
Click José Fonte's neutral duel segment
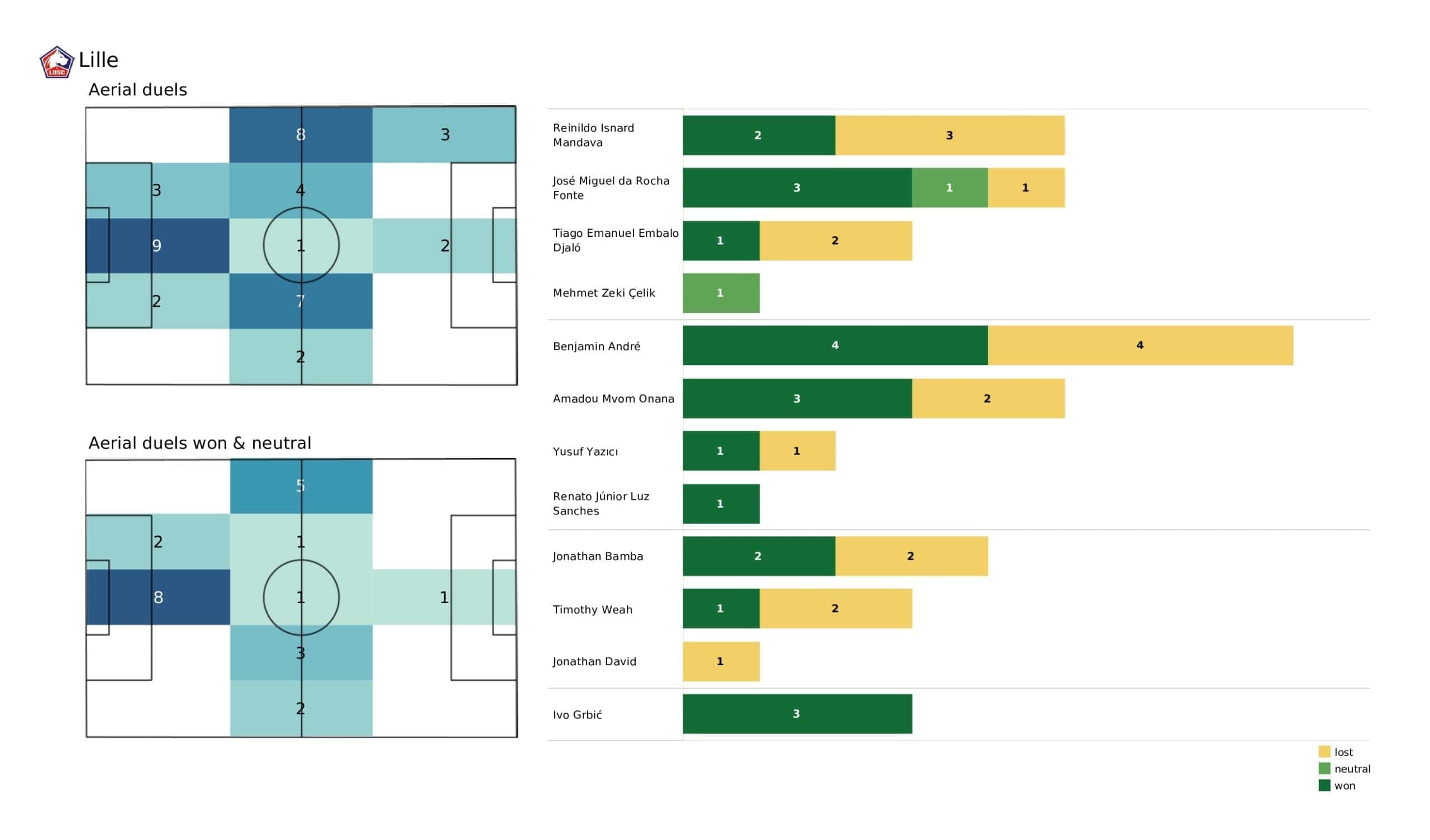point(950,188)
